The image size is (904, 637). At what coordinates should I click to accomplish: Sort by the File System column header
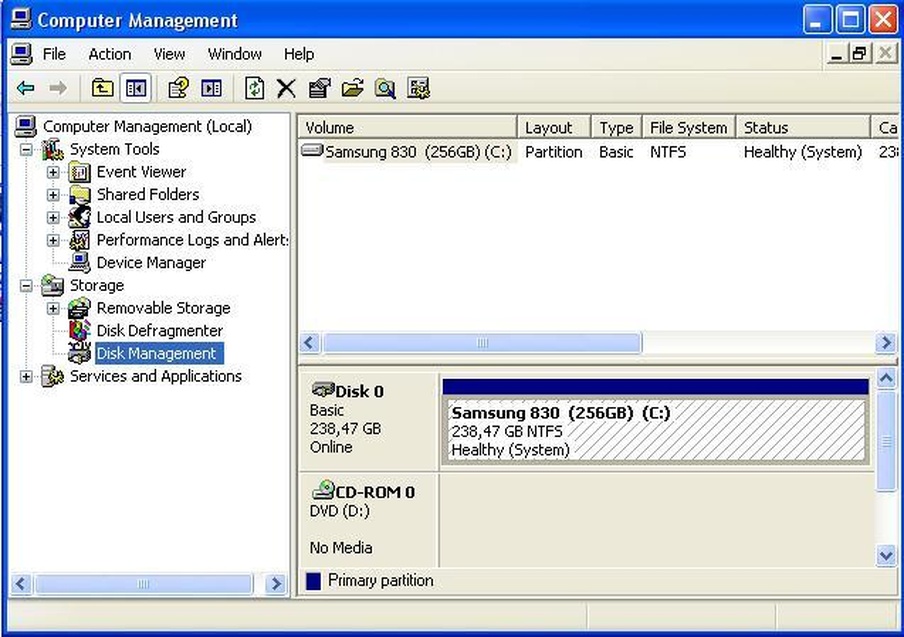[689, 127]
